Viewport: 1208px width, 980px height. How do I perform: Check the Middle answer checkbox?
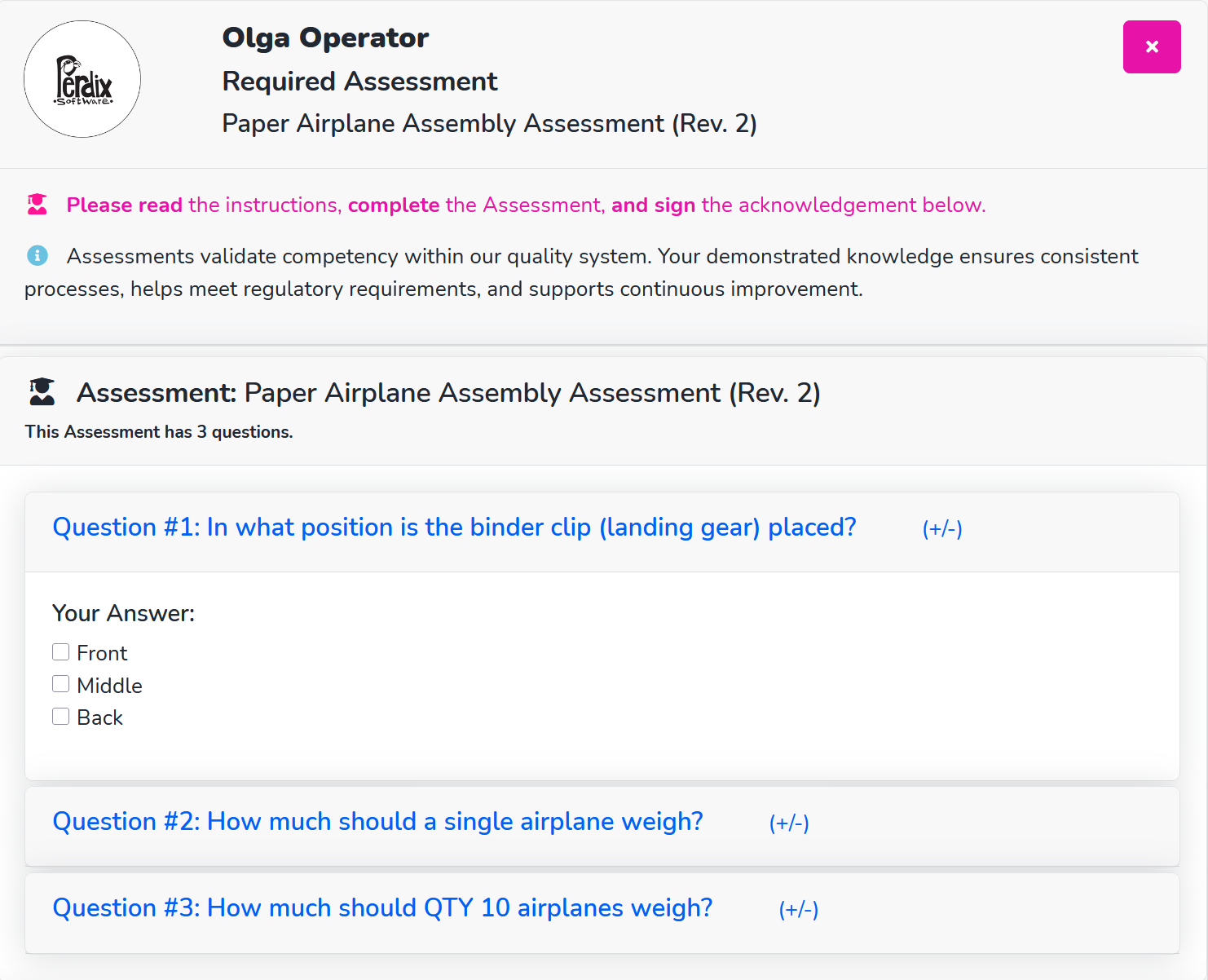tap(60, 684)
